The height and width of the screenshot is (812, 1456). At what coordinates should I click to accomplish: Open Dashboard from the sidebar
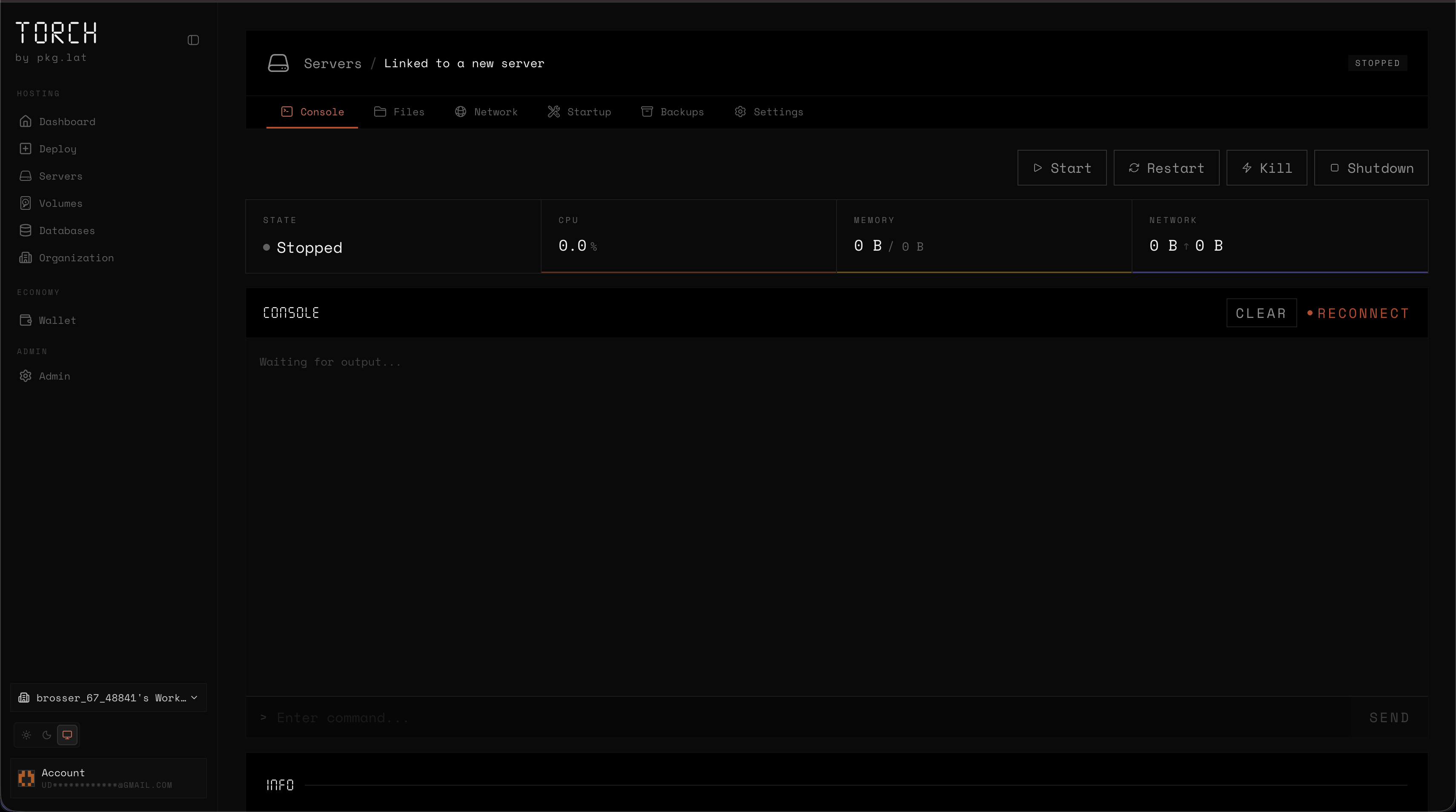click(67, 121)
